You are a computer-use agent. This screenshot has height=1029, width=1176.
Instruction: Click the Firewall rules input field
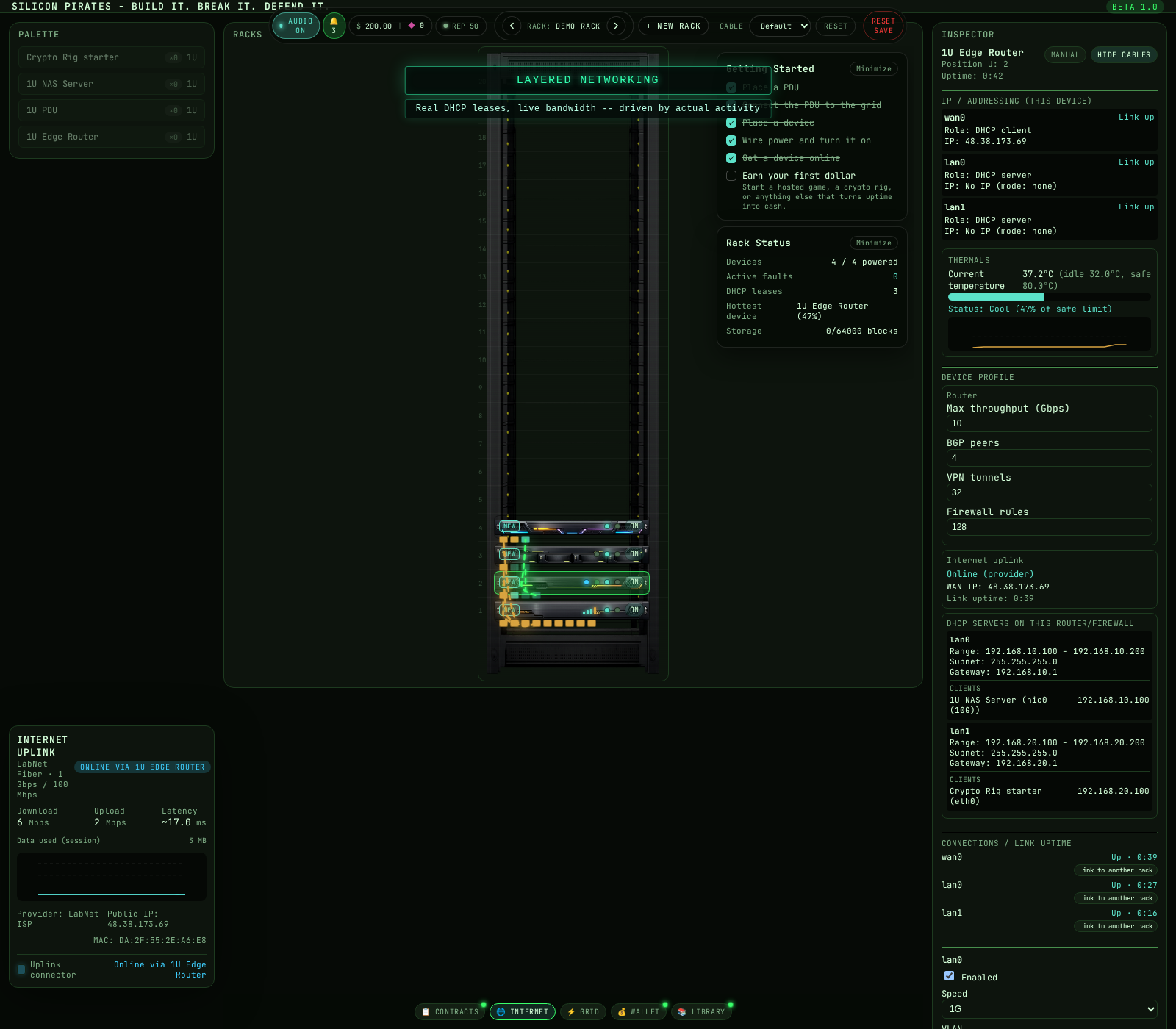click(1050, 527)
